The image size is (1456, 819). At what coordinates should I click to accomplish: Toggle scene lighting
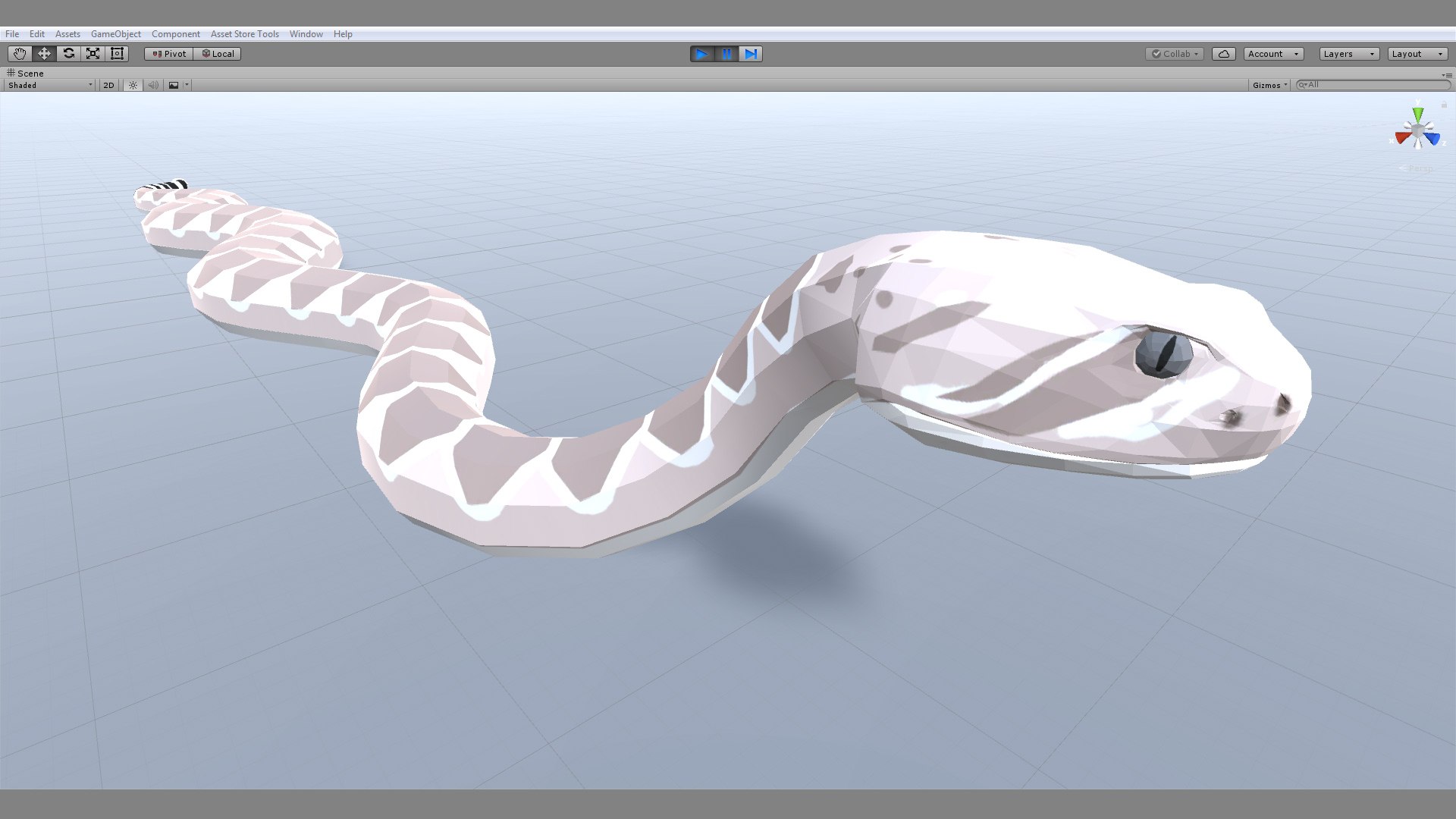point(133,85)
